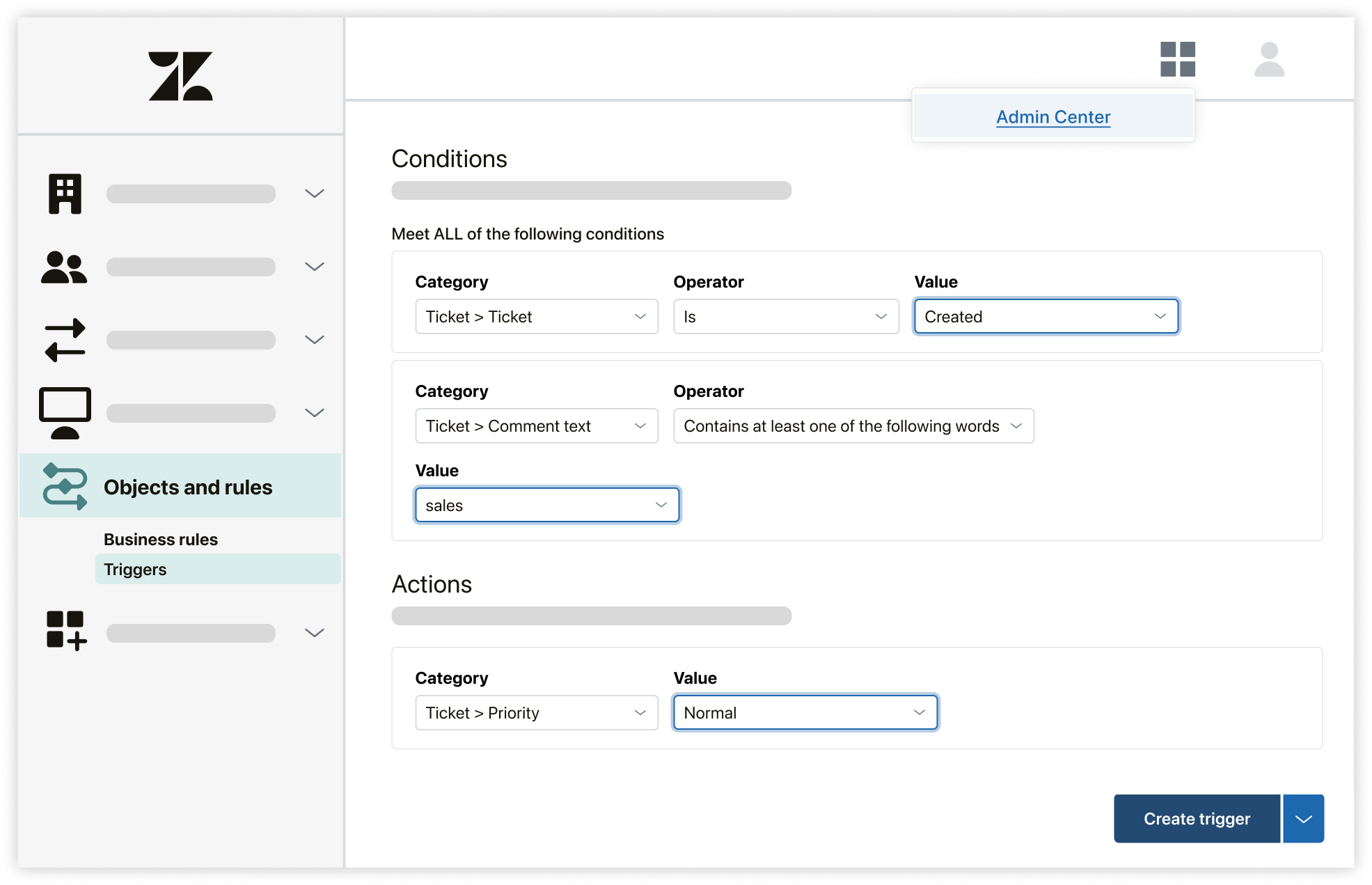Click the Building/Organization icon in sidebar
The image size is (1372, 885).
pos(65,193)
